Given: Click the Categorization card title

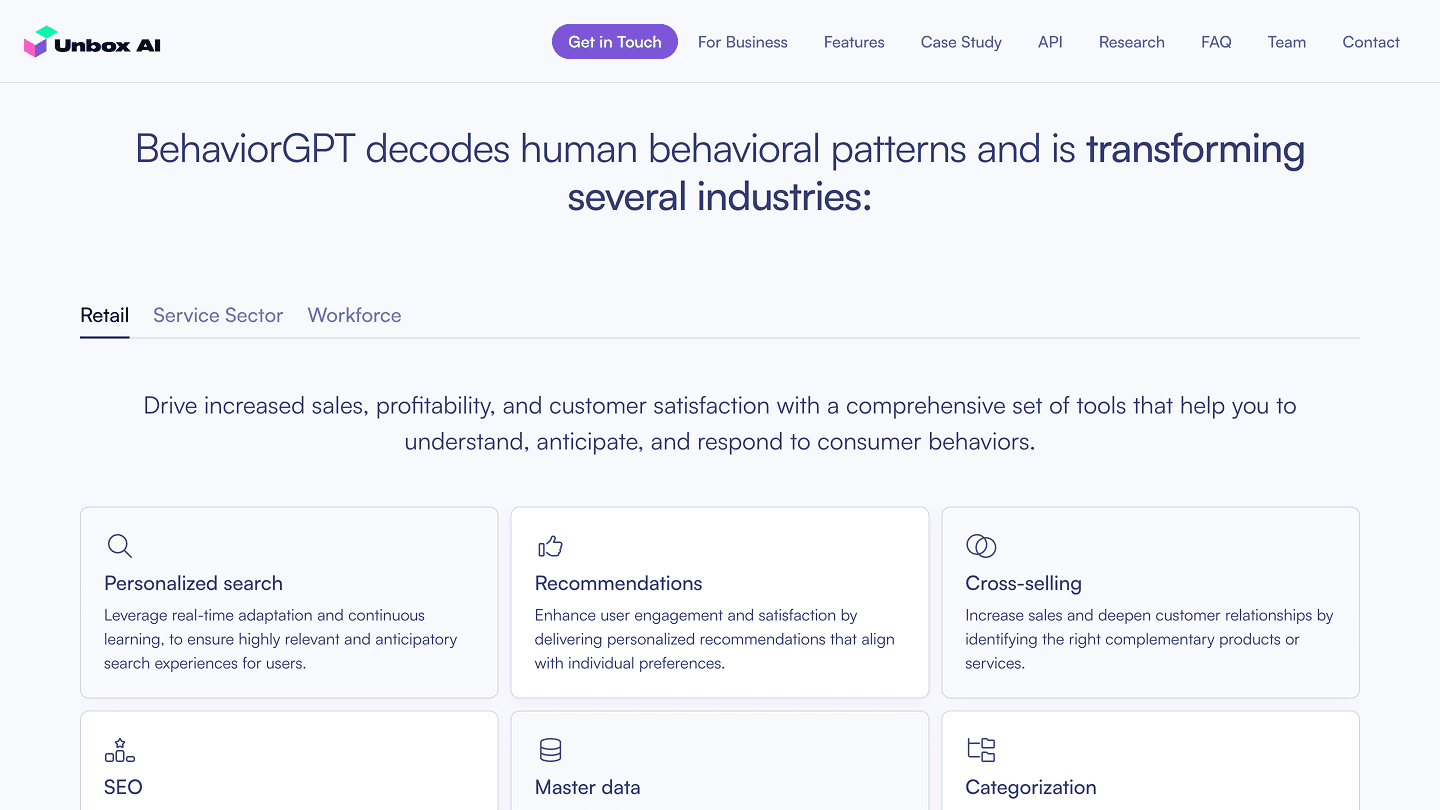Looking at the screenshot, I should point(1031,787).
